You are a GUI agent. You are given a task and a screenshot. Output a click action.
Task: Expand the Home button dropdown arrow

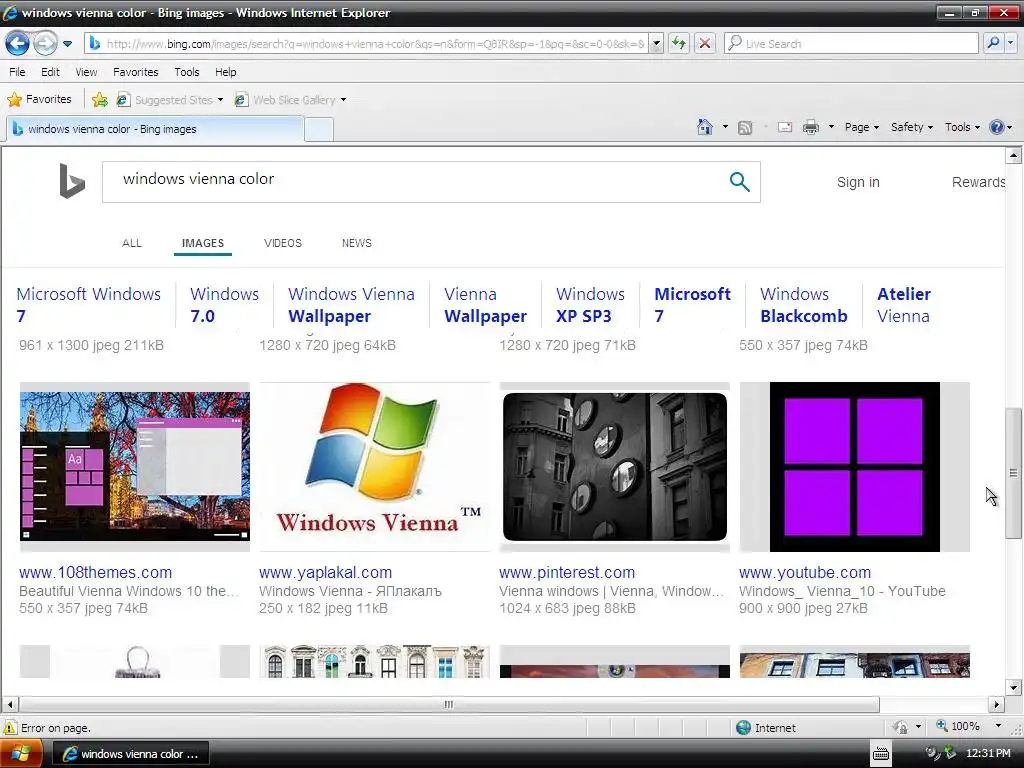(725, 127)
